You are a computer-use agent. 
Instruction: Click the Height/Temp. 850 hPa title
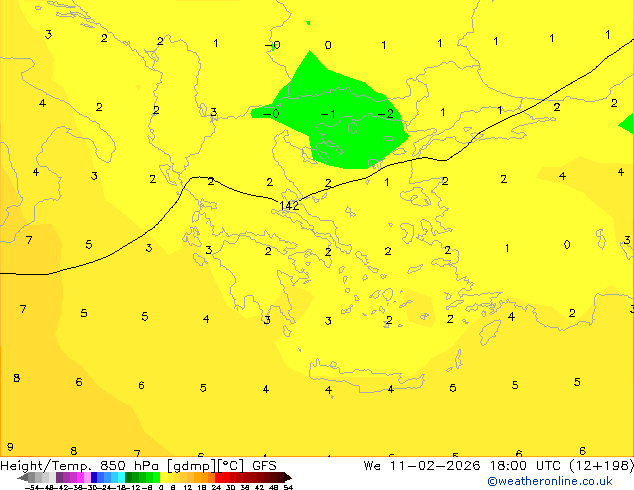pos(79,466)
